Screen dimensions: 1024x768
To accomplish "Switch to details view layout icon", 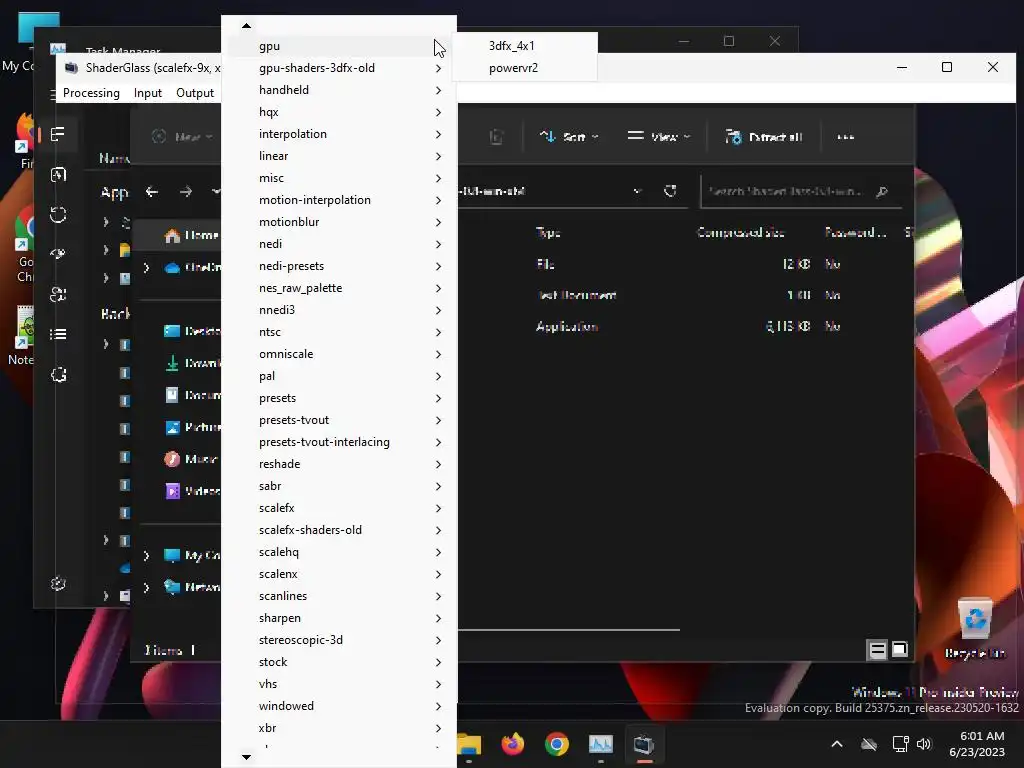I will pyautogui.click(x=877, y=650).
